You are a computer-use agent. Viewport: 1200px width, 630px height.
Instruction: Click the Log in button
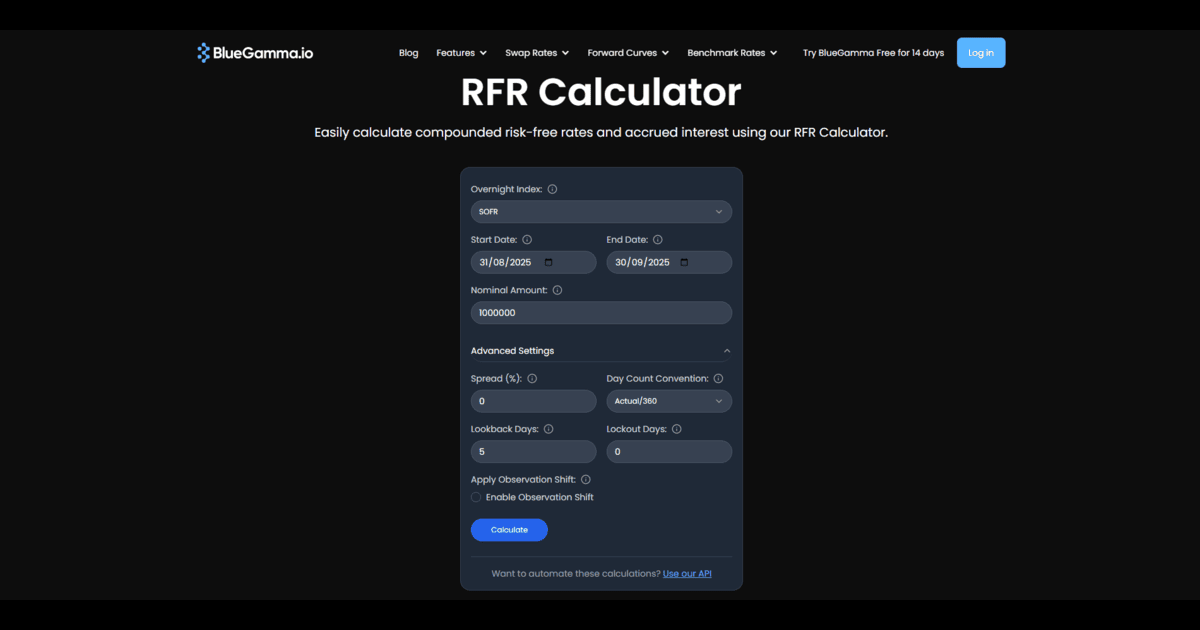tap(981, 53)
